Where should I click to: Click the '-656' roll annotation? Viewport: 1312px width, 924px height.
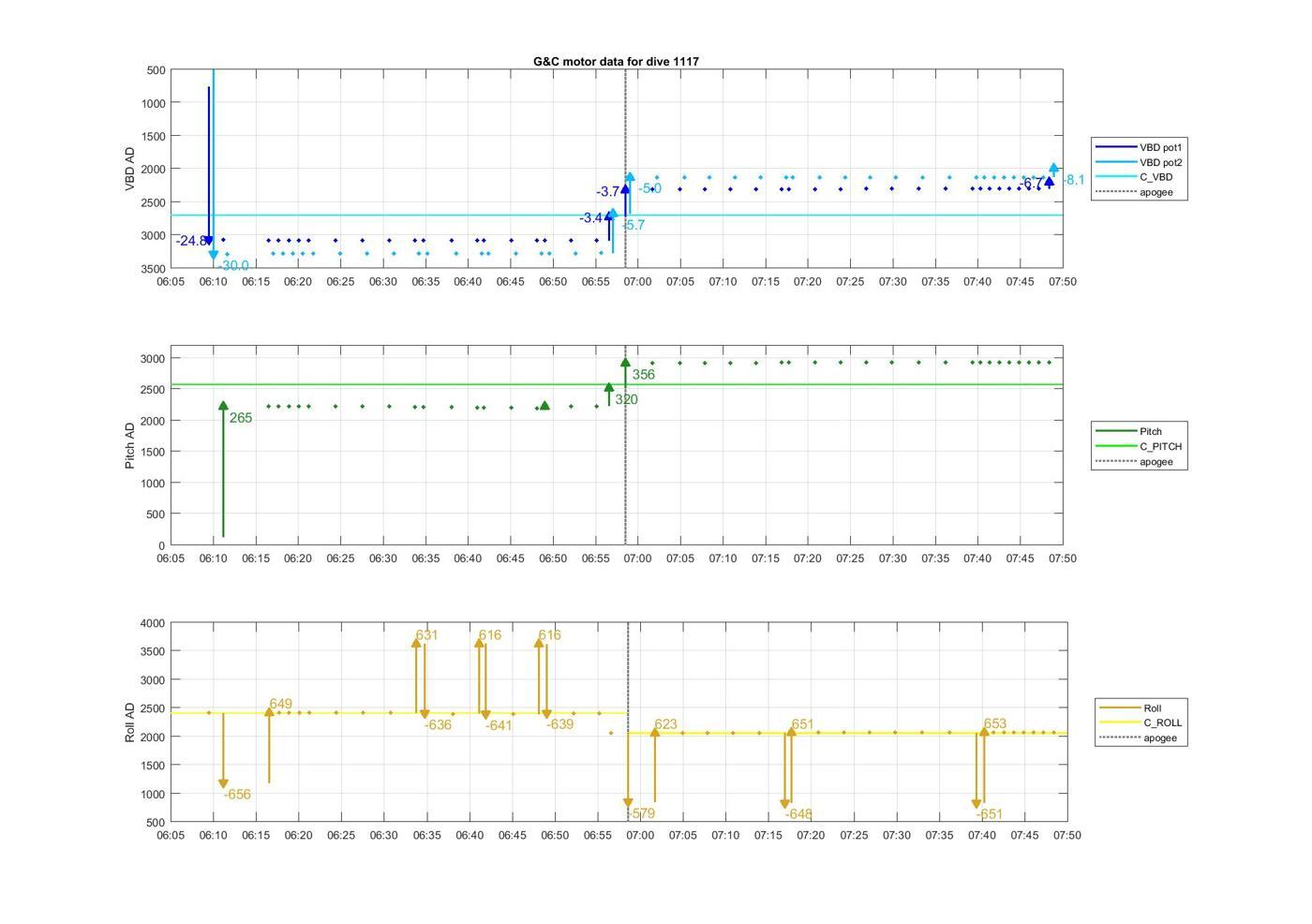tap(237, 795)
